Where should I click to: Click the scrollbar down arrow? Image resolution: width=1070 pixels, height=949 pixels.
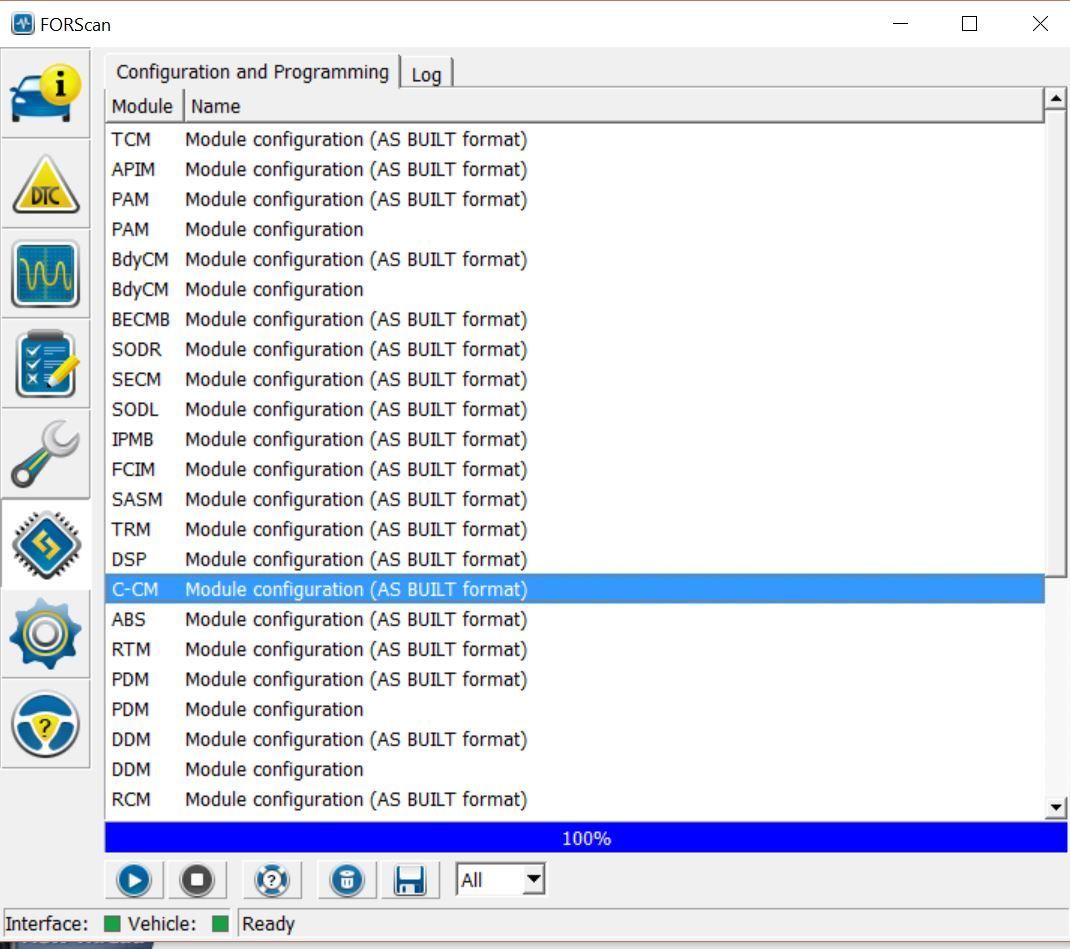[1056, 808]
